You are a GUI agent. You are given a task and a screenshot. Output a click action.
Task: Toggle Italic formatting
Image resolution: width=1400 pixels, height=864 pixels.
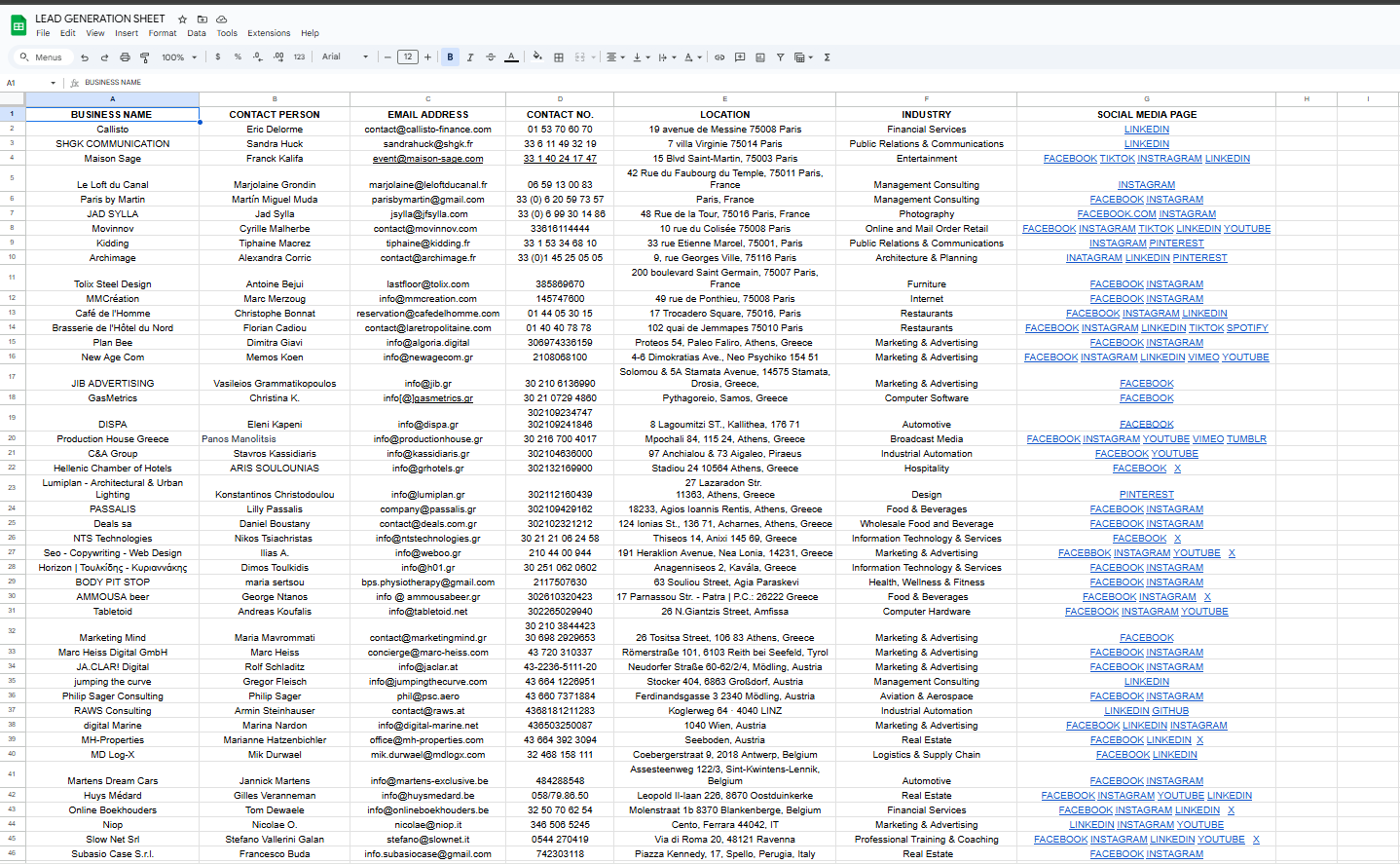coord(470,57)
